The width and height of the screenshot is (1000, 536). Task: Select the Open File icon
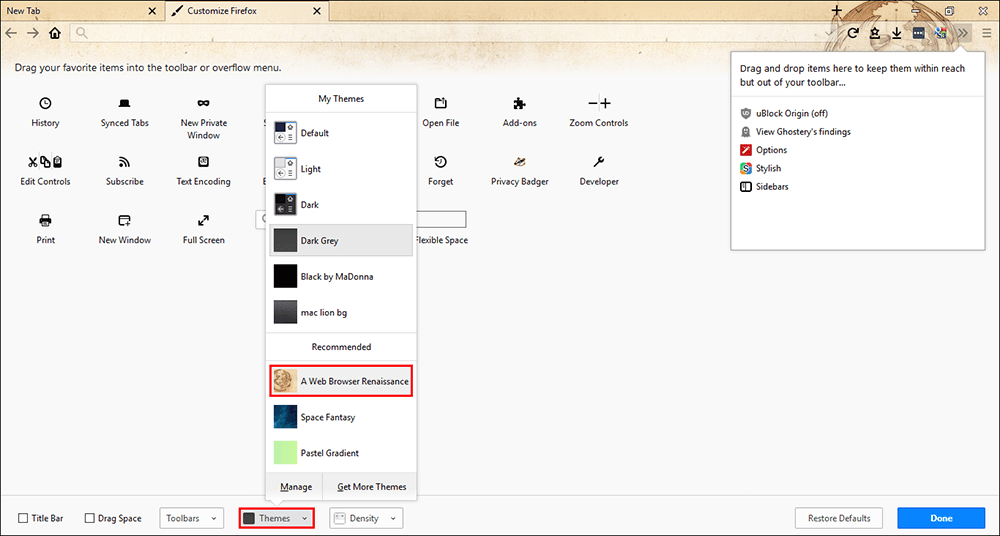(441, 103)
